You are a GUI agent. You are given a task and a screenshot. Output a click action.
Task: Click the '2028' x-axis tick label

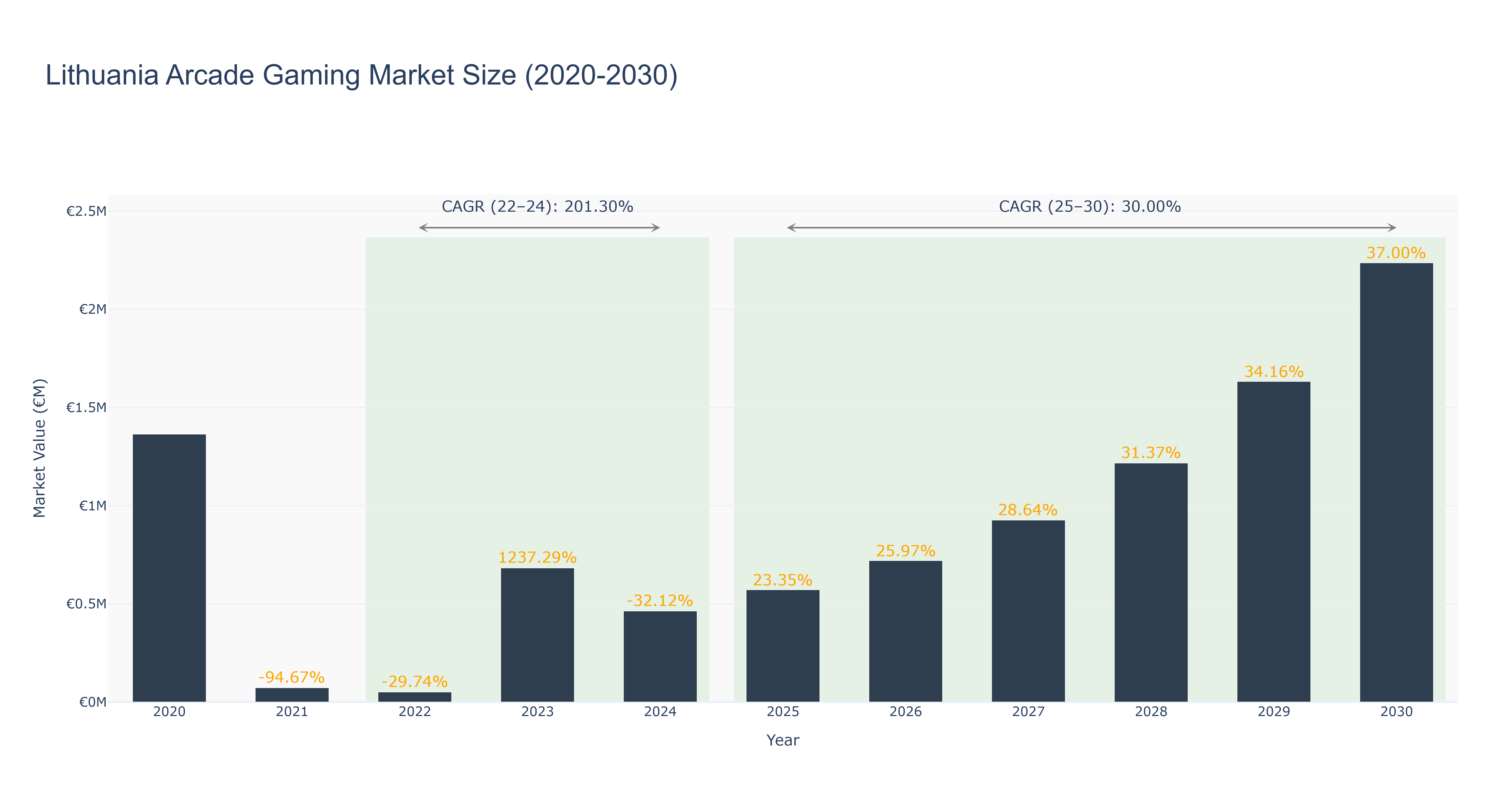[x=1151, y=712]
